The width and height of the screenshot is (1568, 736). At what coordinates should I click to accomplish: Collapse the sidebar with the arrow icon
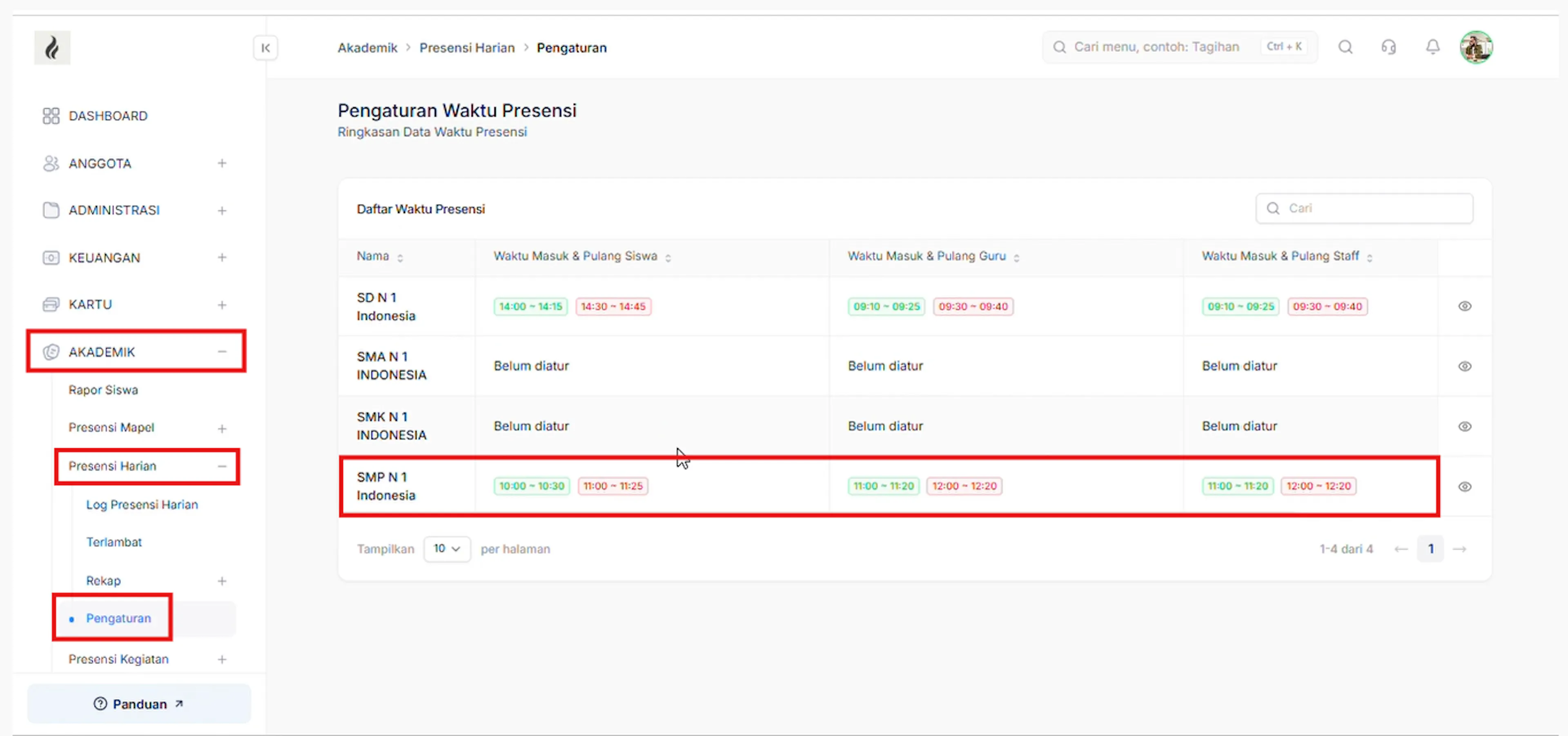point(265,48)
